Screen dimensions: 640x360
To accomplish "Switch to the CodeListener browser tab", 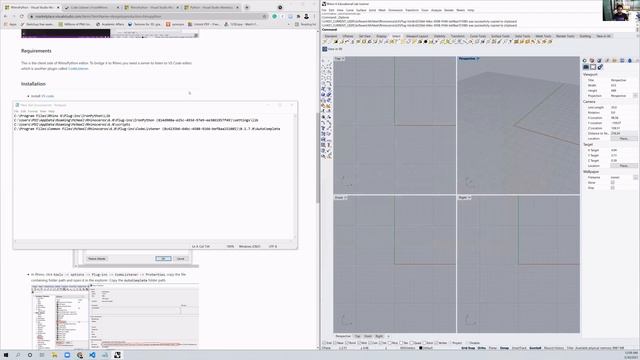I will point(90,7).
